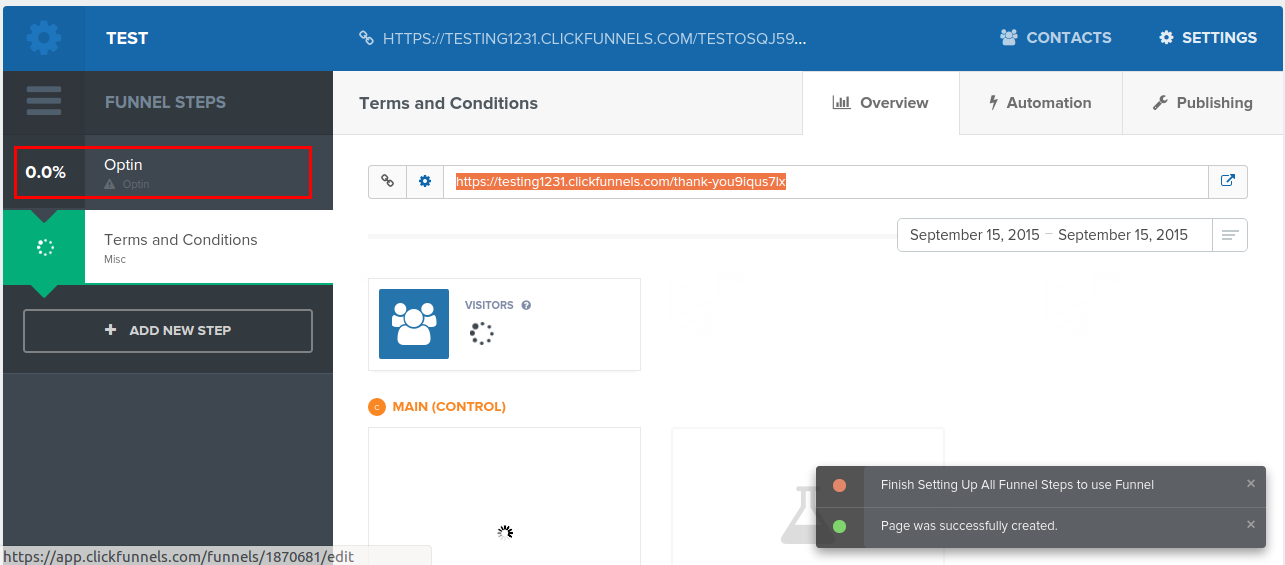
Task: Select the Terms and Conditions funnel step
Action: (168, 247)
